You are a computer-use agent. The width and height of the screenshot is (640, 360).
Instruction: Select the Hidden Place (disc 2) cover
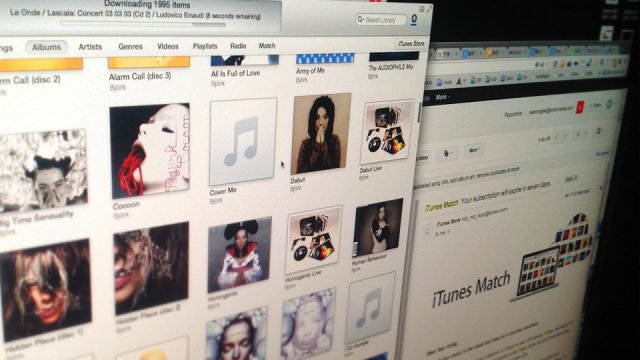point(151,269)
